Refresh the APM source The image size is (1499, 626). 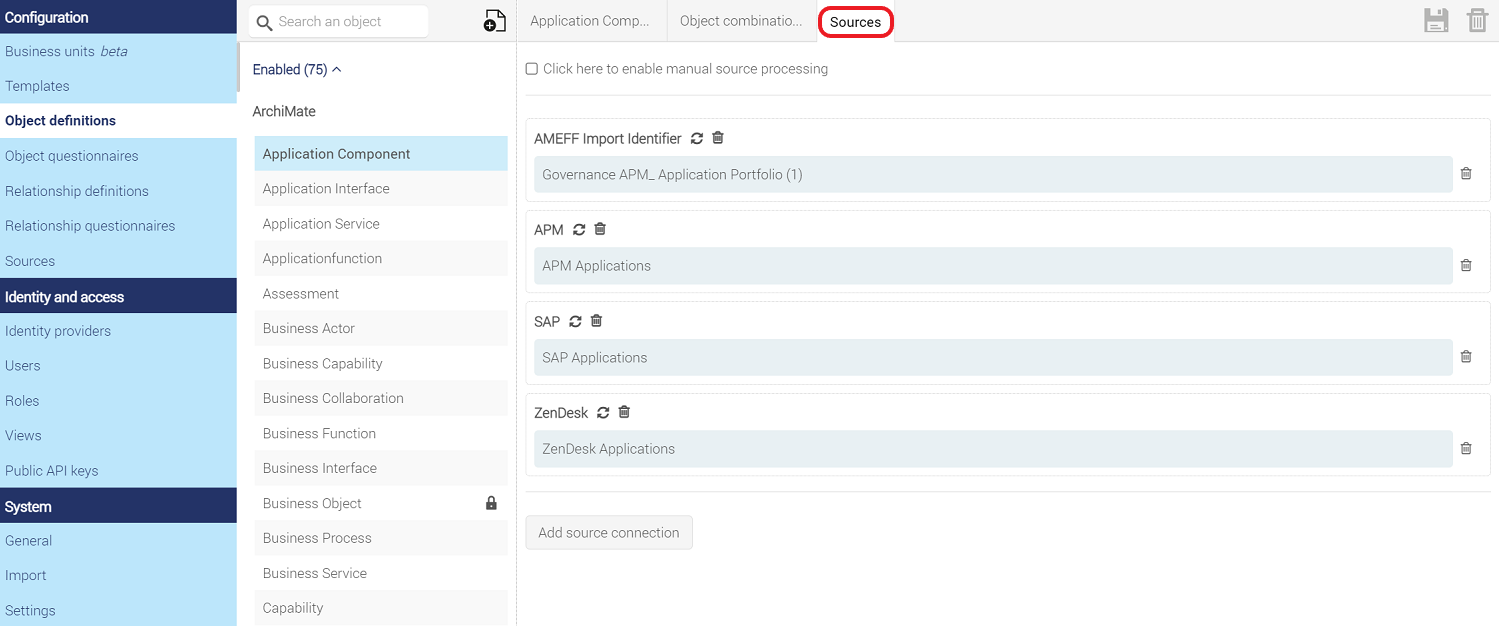click(x=579, y=230)
